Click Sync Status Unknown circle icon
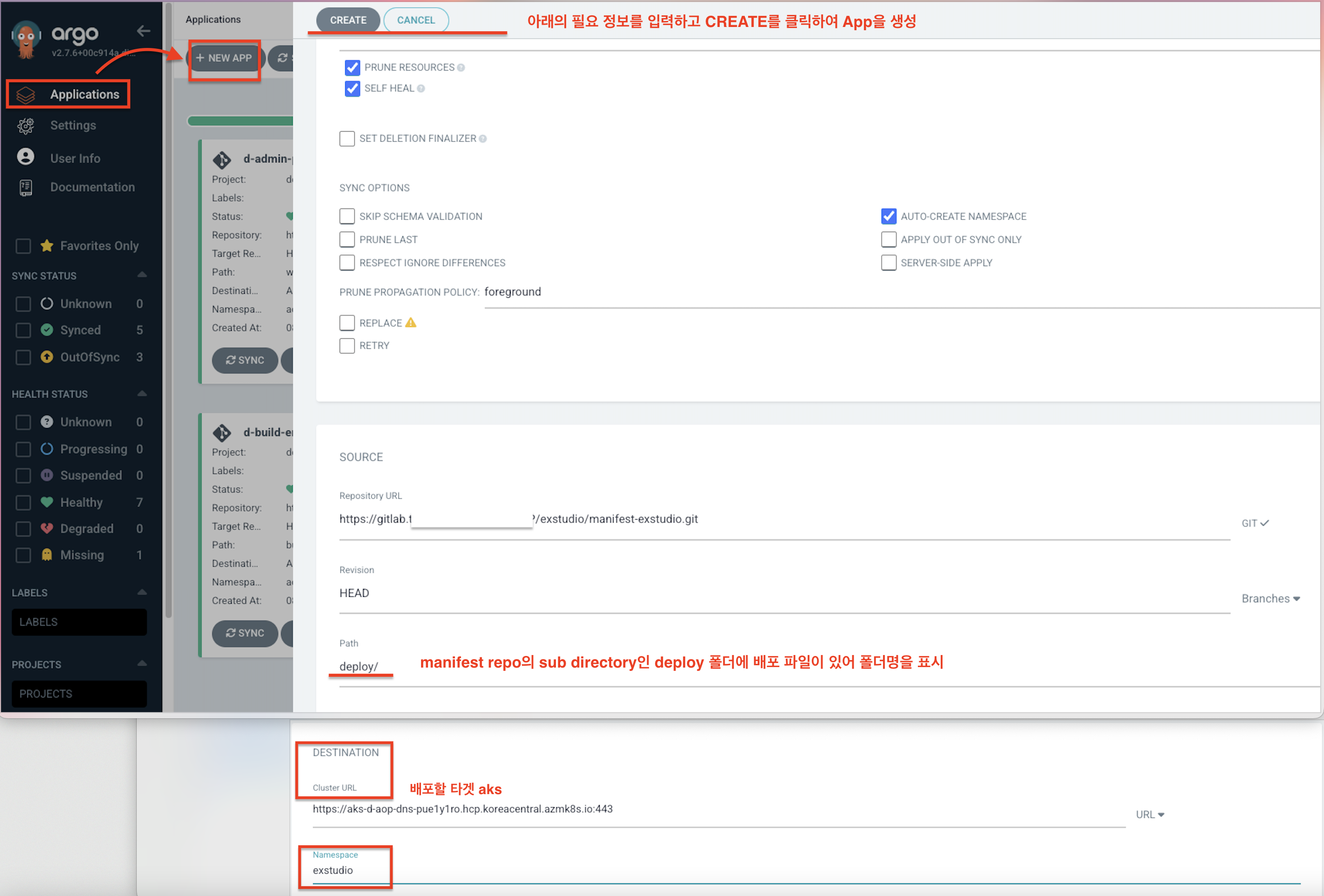Viewport: 1324px width, 896px height. 47,304
